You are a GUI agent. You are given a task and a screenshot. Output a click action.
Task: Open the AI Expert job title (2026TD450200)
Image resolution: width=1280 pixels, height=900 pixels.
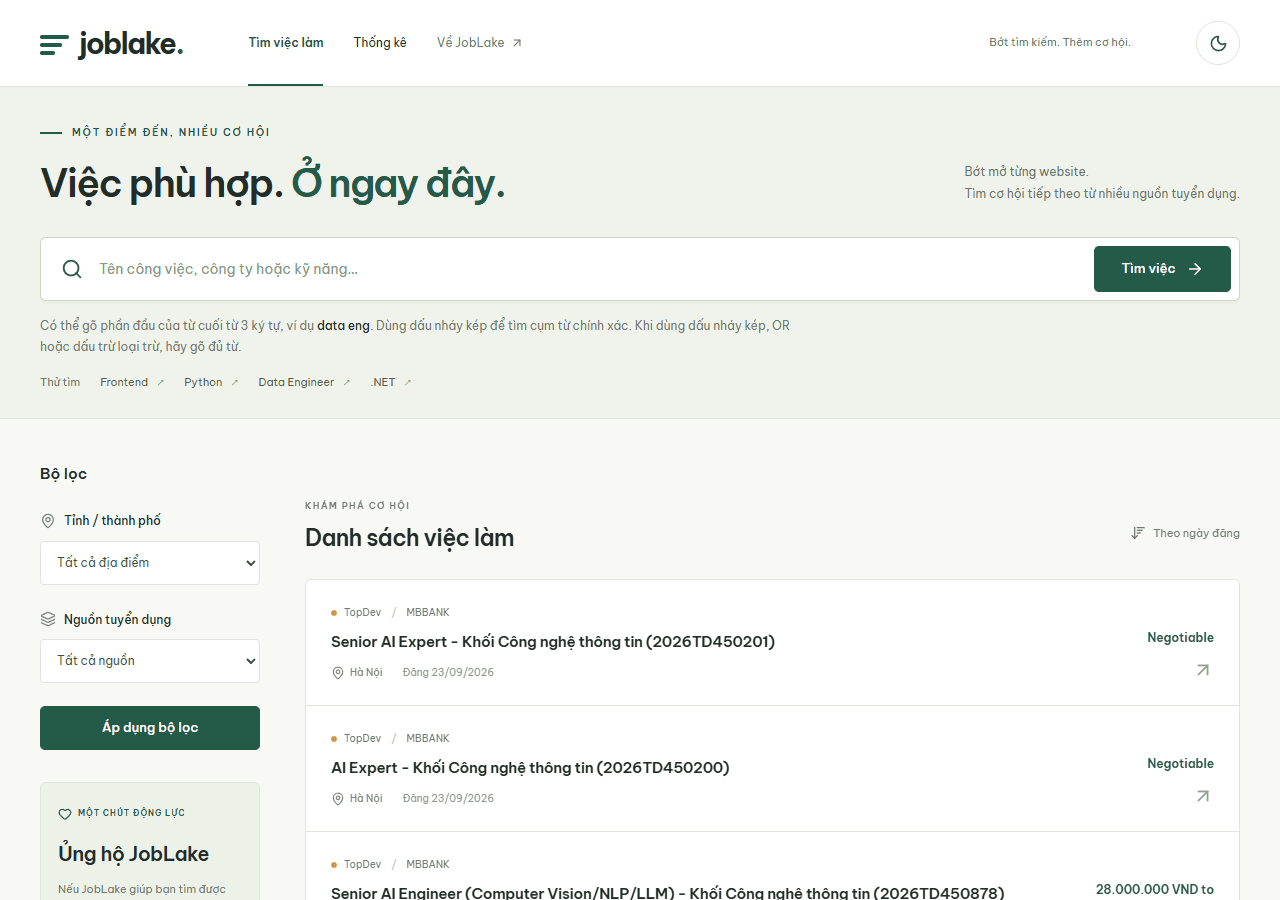(x=530, y=768)
